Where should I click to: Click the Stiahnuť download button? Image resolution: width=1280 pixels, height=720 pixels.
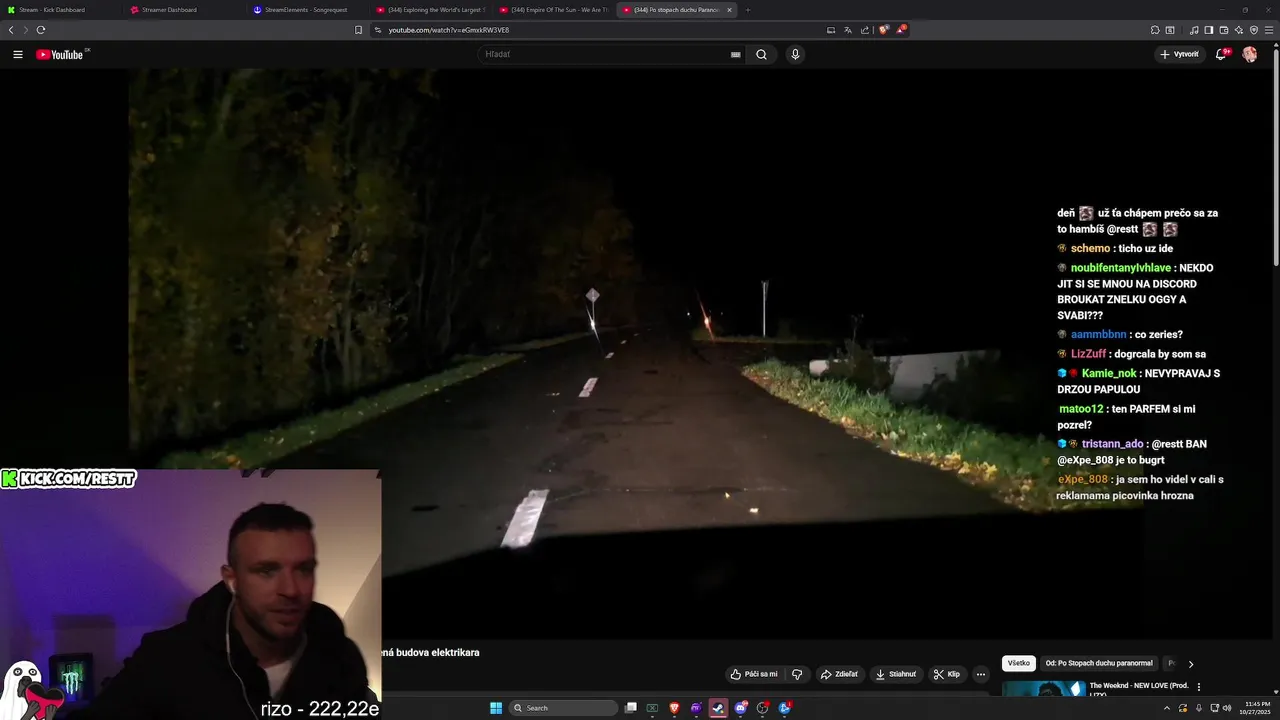(896, 674)
